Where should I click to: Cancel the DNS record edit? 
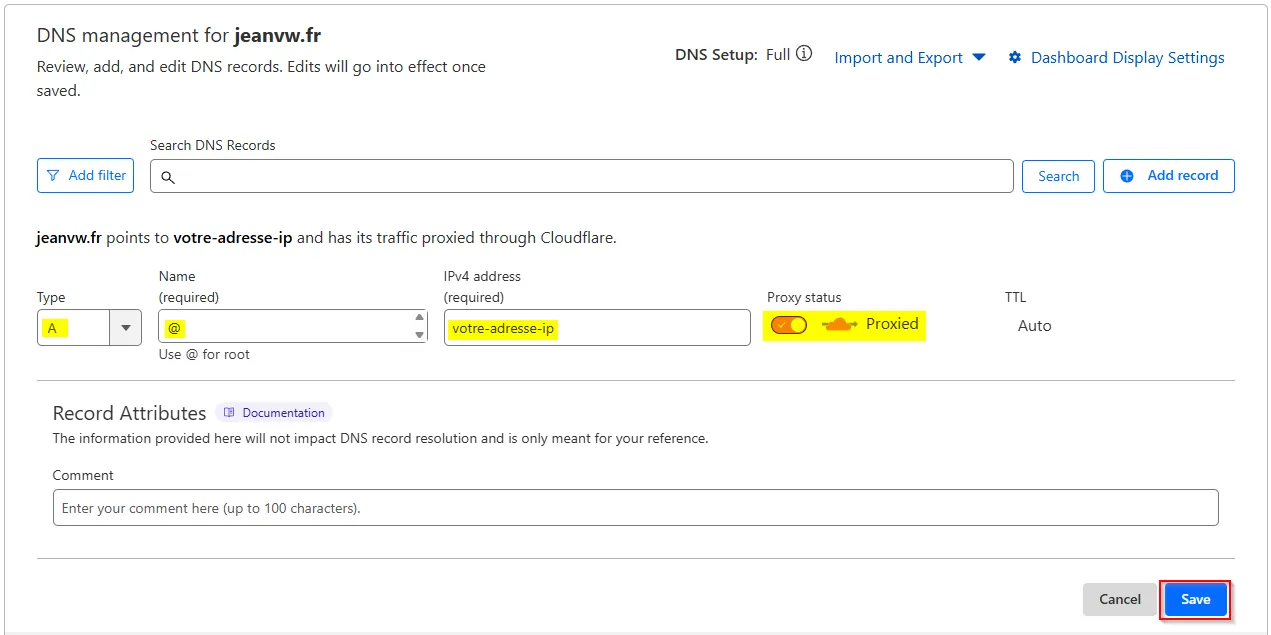(x=1119, y=599)
